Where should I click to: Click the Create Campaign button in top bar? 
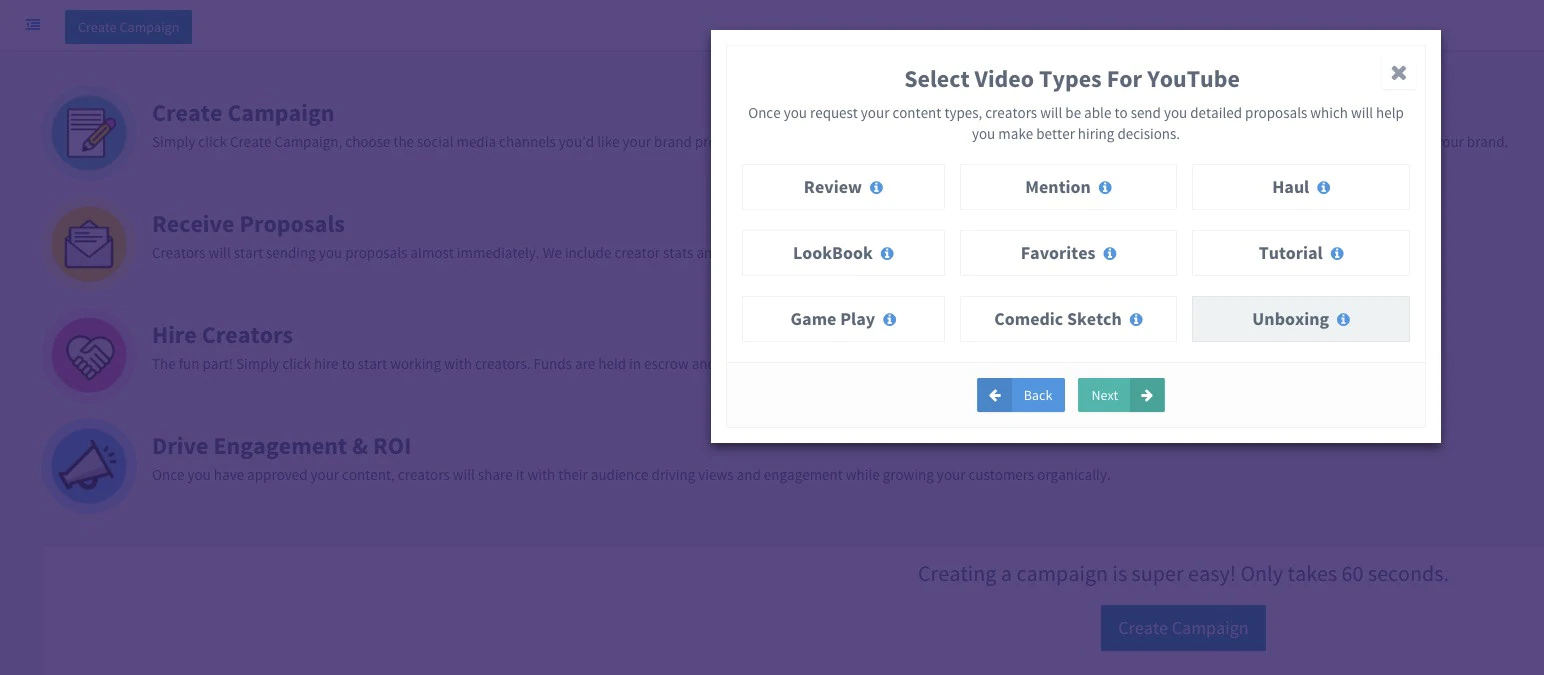click(x=128, y=27)
